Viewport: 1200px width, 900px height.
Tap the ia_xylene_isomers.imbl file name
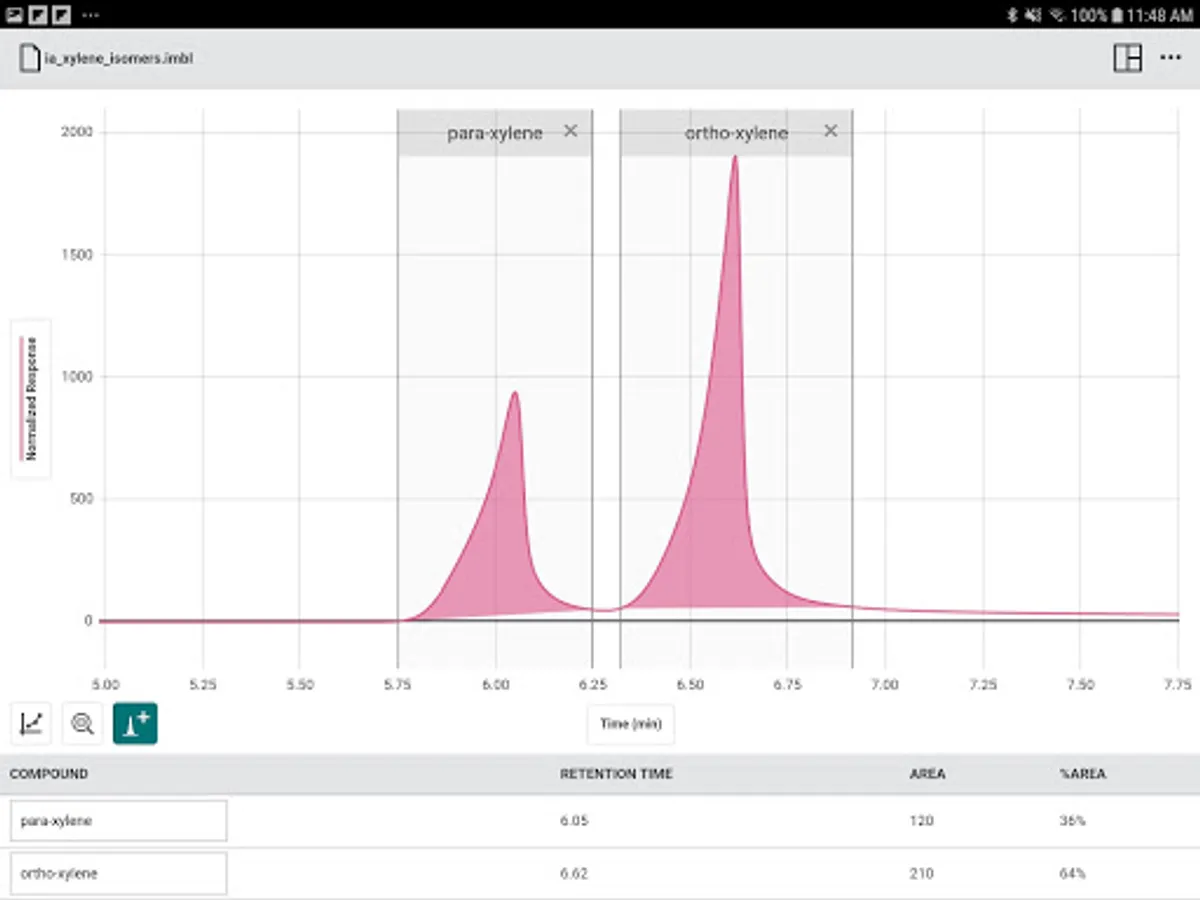[119, 59]
